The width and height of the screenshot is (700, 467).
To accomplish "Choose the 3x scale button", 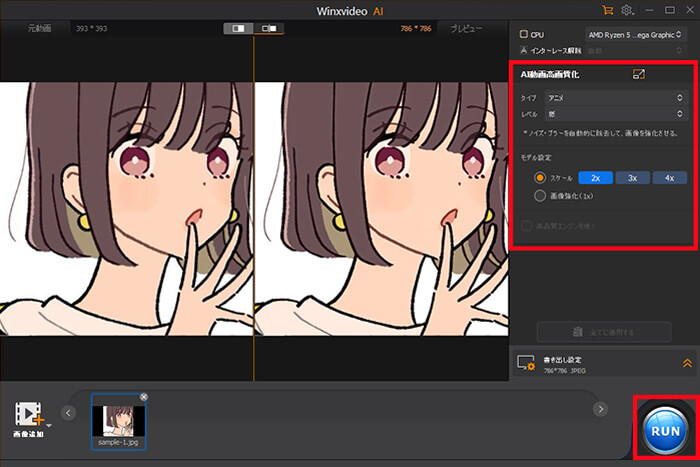I will point(633,178).
